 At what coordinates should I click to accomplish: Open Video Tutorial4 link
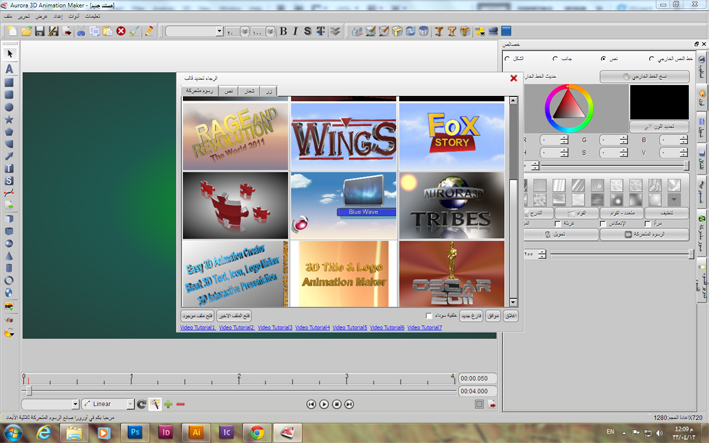coord(312,328)
